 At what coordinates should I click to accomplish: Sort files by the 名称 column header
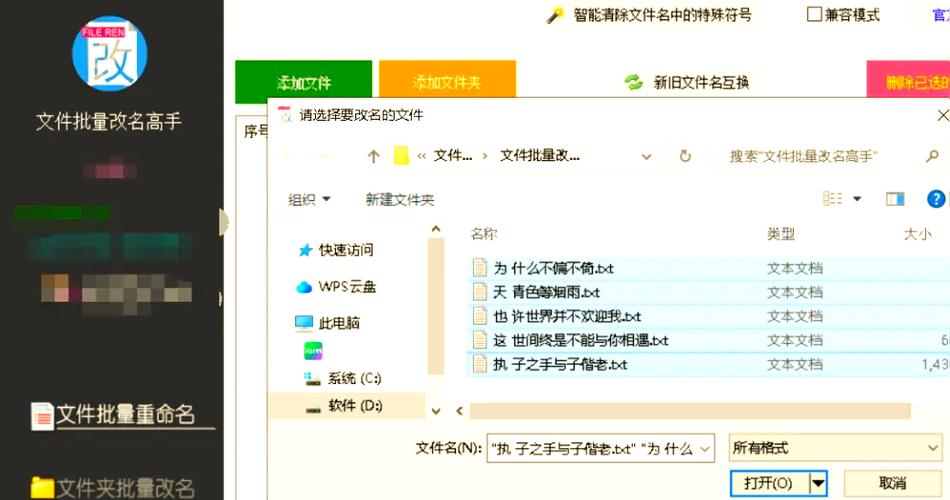pos(484,233)
